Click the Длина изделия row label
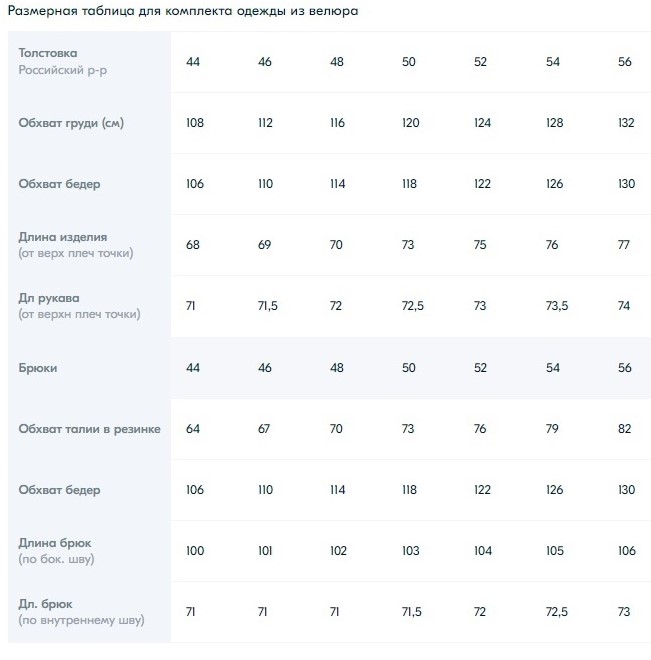Viewport: 651px width, 660px height. coord(76,245)
